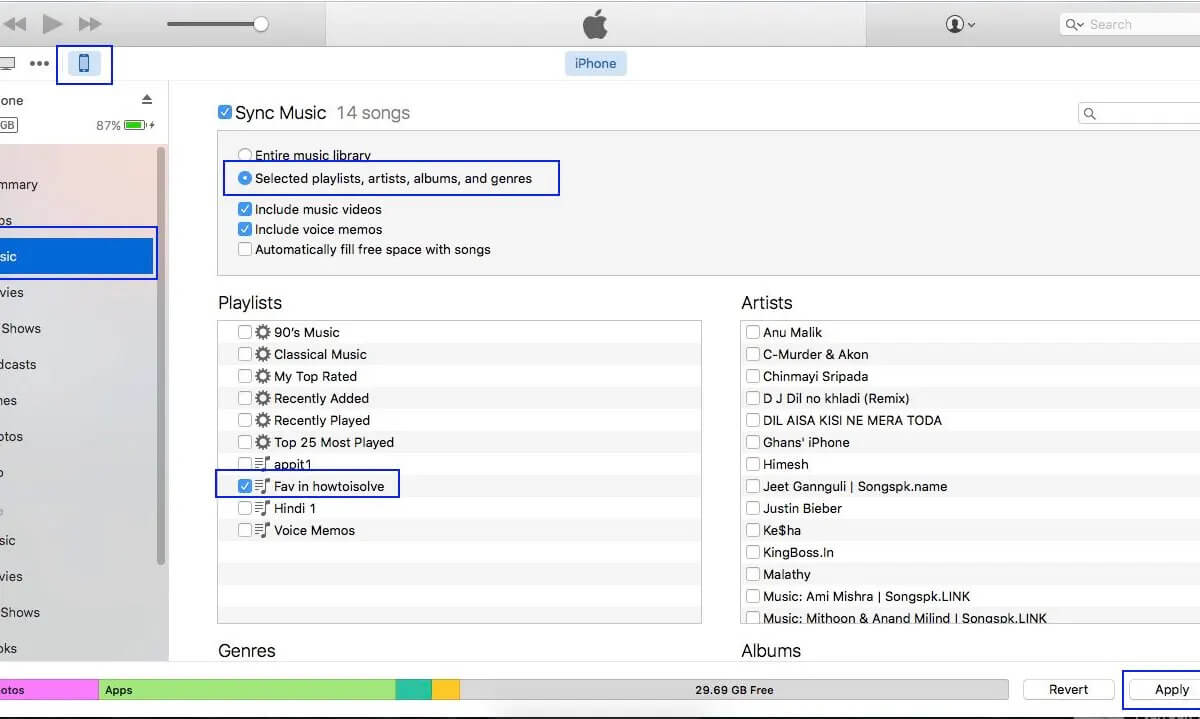Open the three-dot more menu
Screen dimensions: 1200x719
39,63
